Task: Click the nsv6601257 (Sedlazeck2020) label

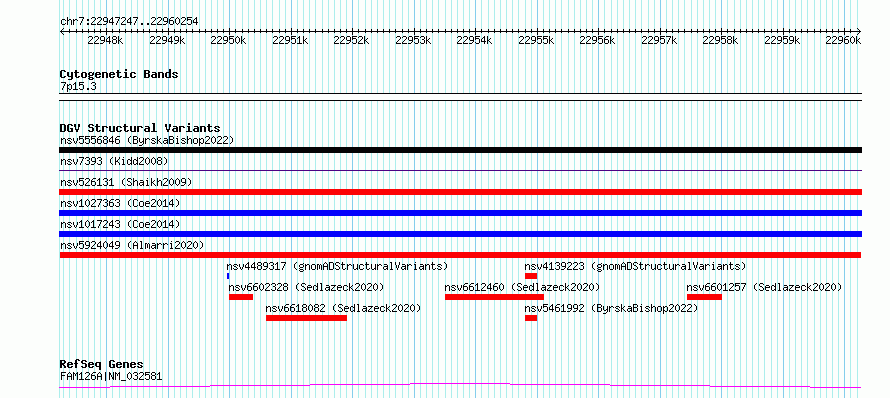Action: click(764, 287)
